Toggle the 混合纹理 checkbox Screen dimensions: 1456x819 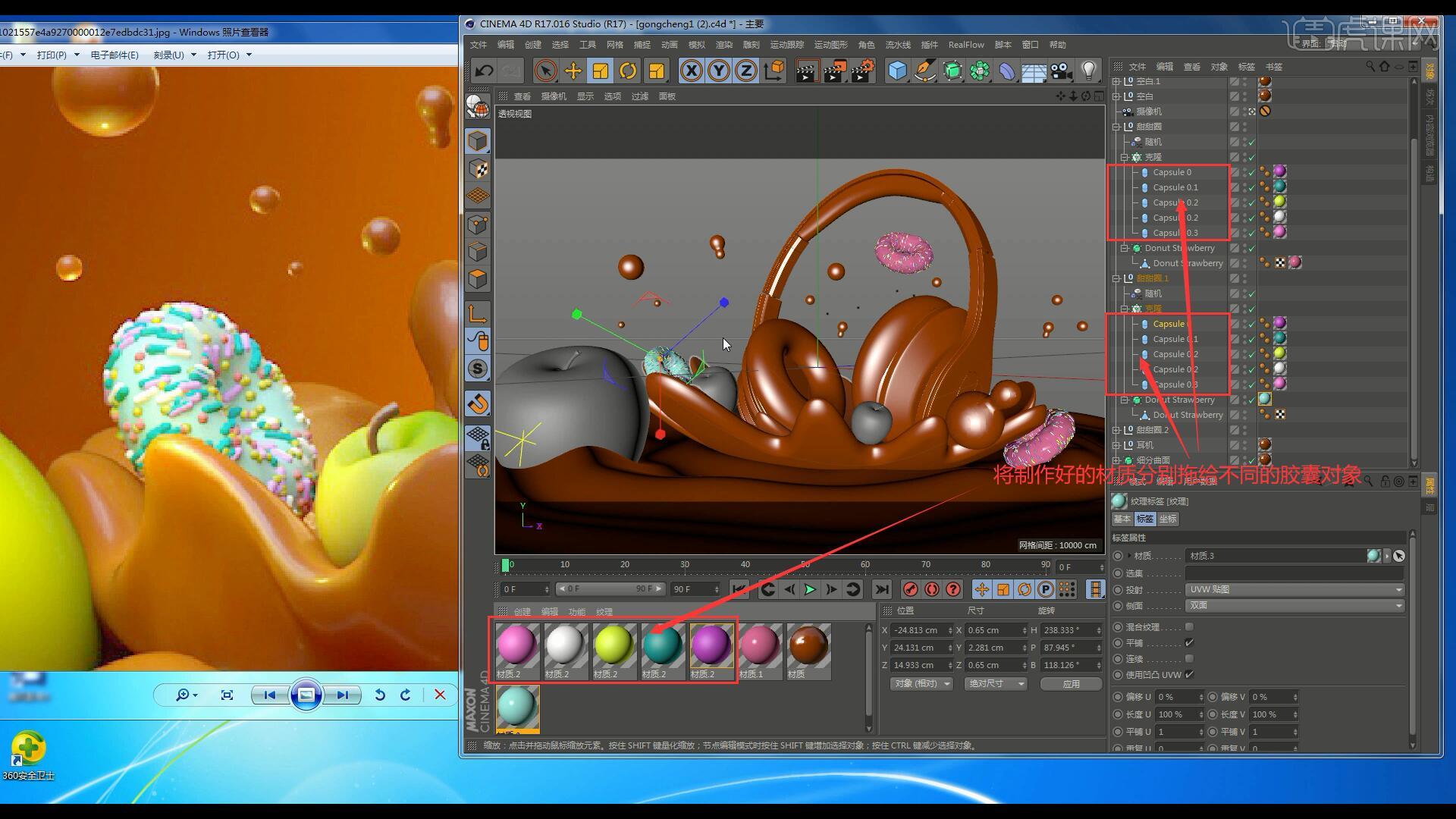(1189, 627)
